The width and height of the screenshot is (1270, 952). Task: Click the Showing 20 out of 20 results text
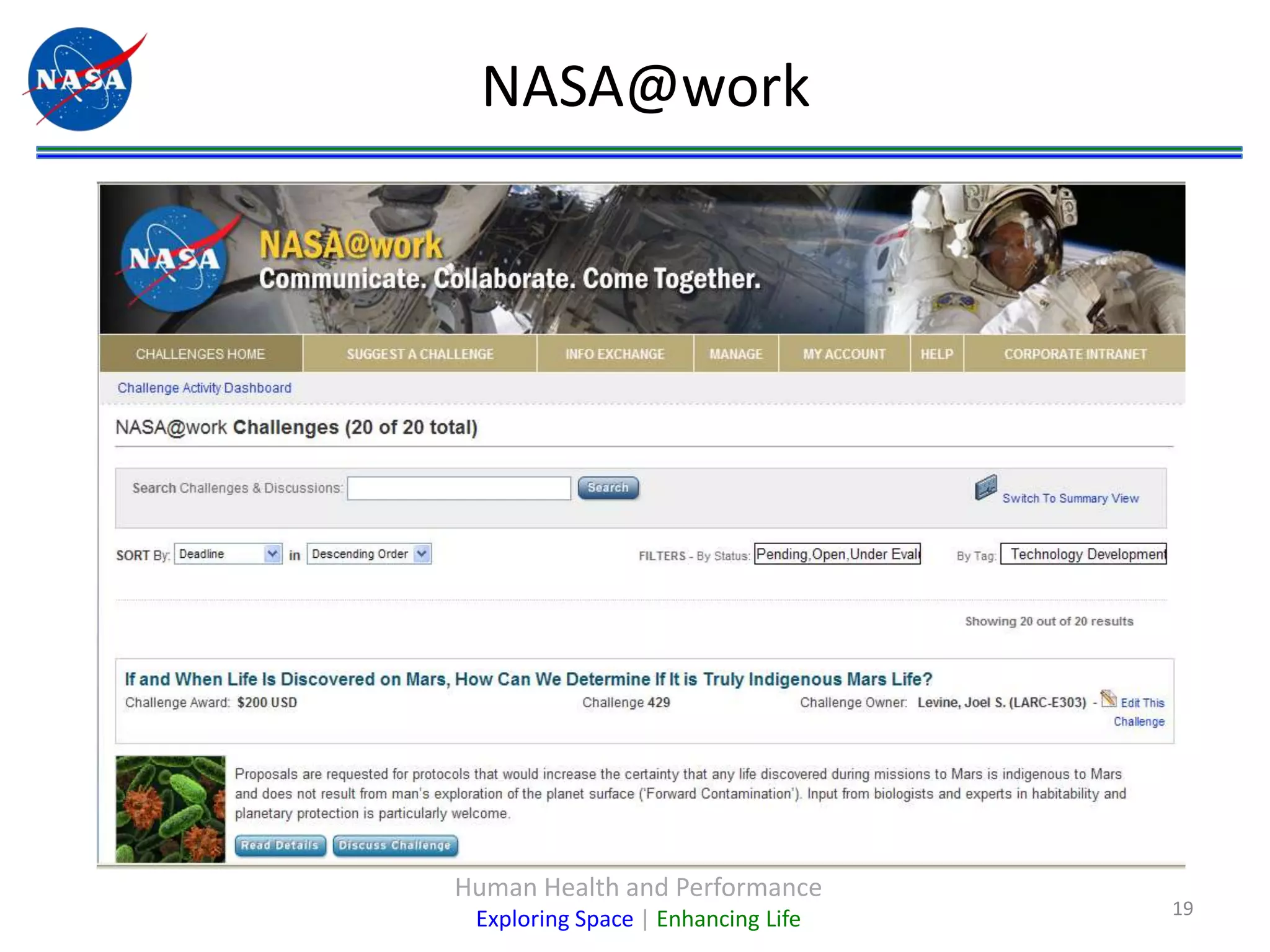tap(1049, 621)
